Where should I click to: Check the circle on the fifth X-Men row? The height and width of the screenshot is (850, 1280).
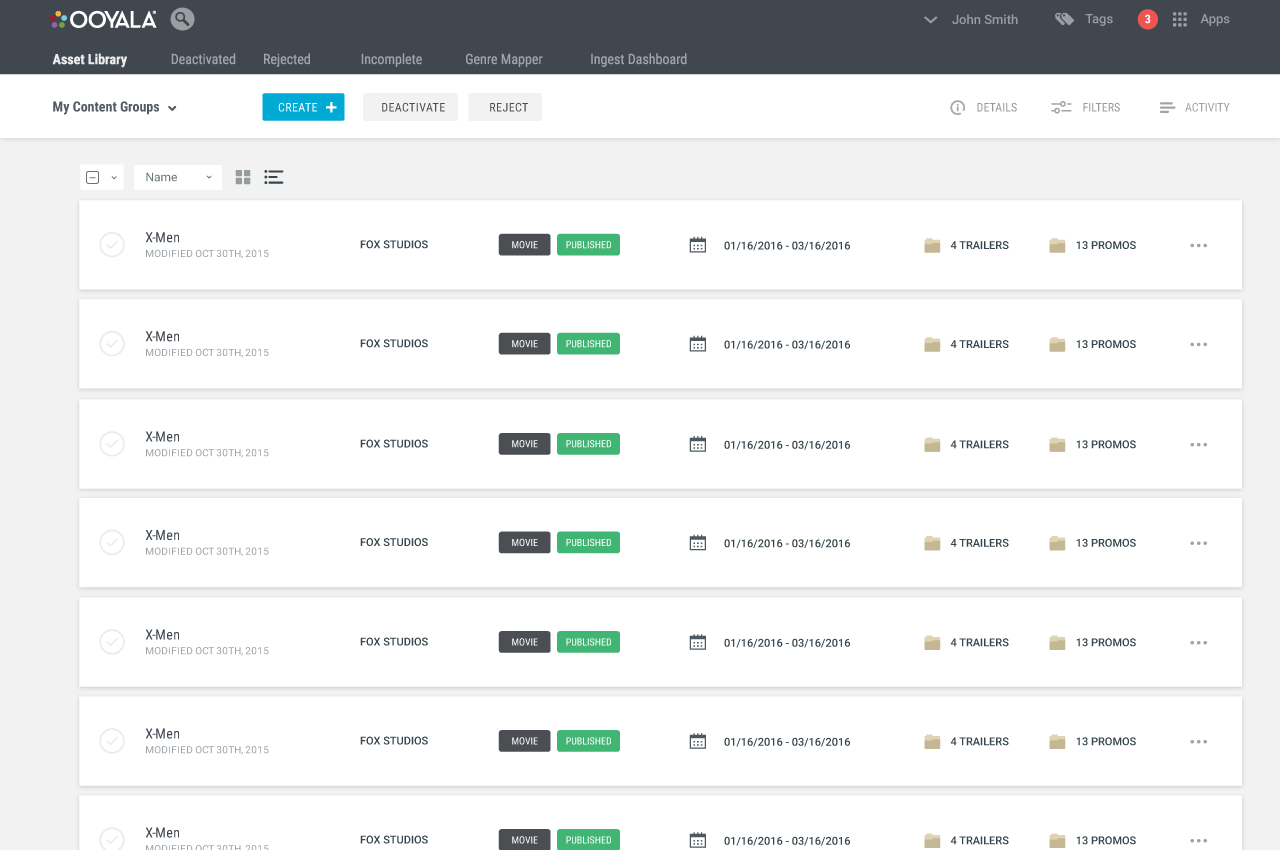112,641
